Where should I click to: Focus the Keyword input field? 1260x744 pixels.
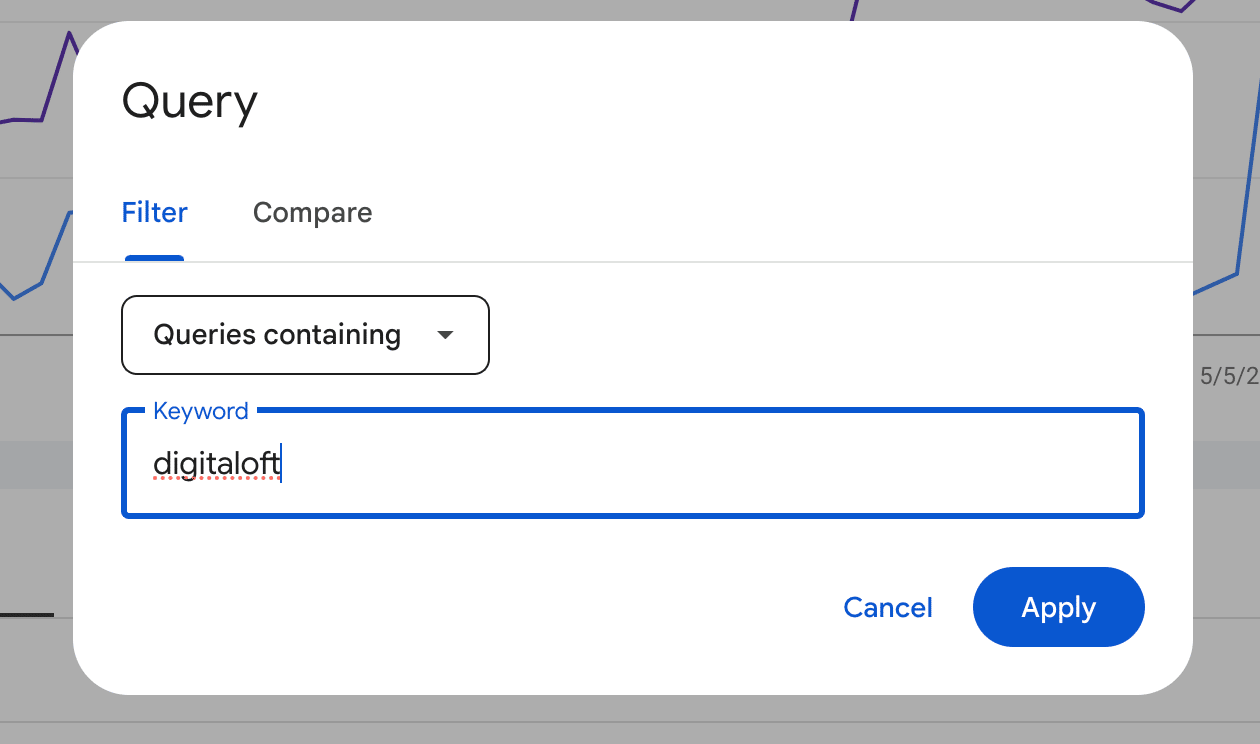pyautogui.click(x=632, y=464)
